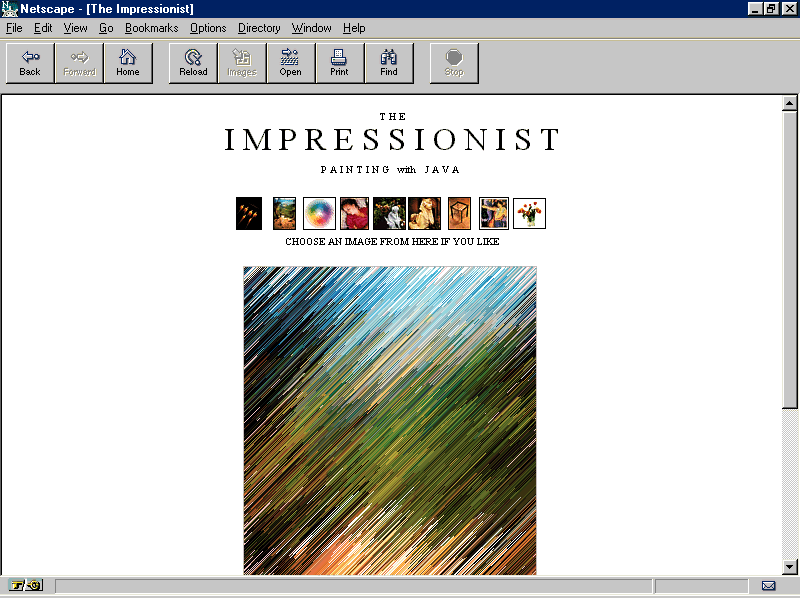This screenshot has width=800, height=598.
Task: Click the scrollbar up arrow
Action: click(x=789, y=103)
